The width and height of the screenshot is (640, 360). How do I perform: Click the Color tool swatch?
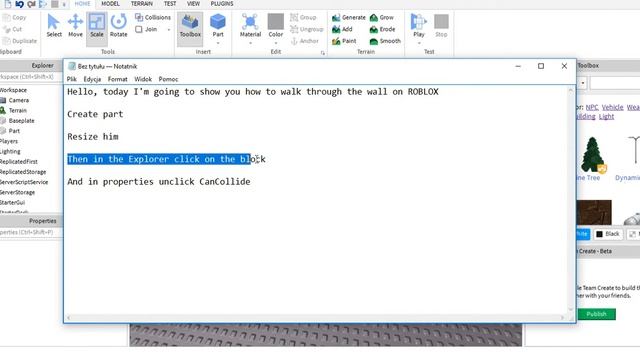(x=276, y=21)
